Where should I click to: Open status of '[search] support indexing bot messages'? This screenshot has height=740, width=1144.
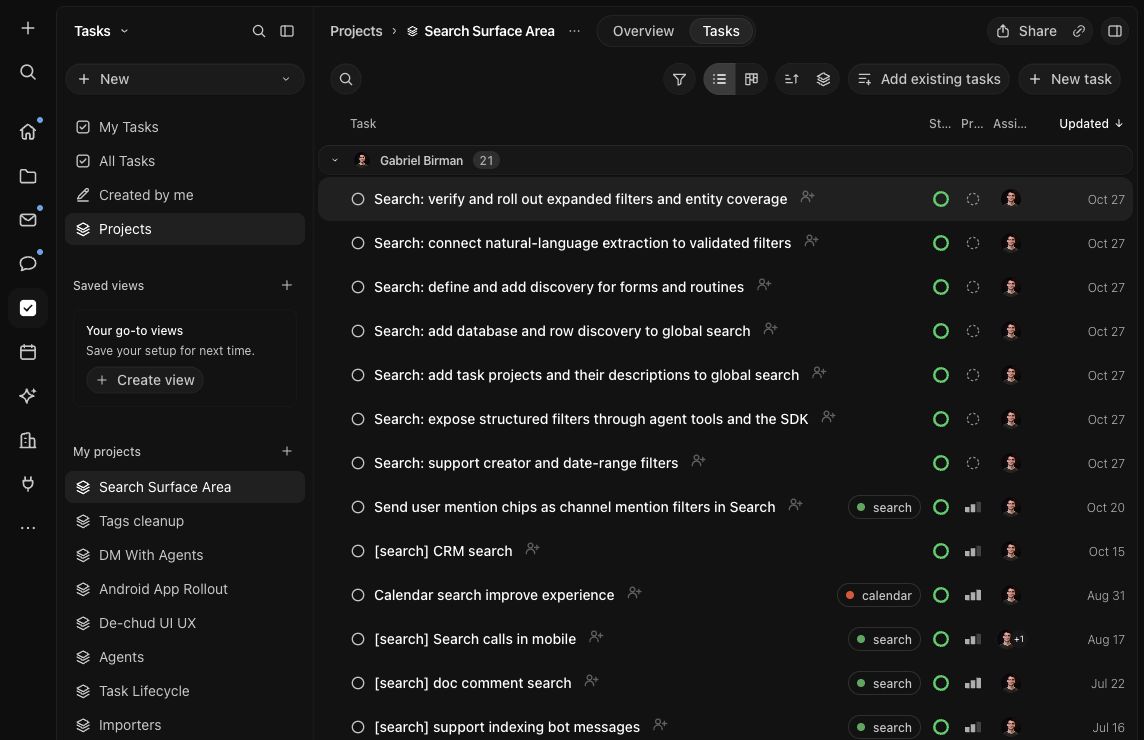[x=941, y=727]
